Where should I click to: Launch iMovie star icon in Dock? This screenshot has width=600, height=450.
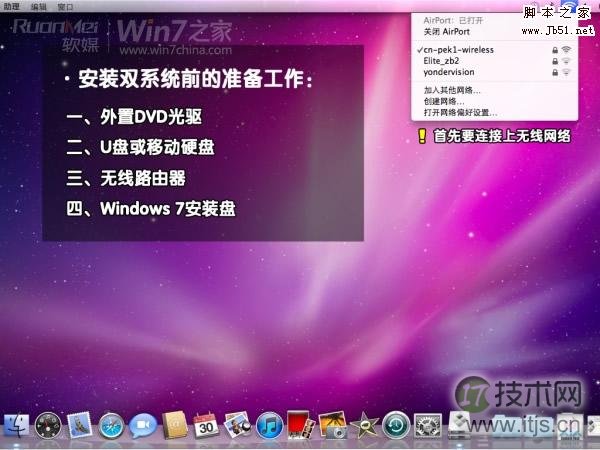pyautogui.click(x=364, y=426)
